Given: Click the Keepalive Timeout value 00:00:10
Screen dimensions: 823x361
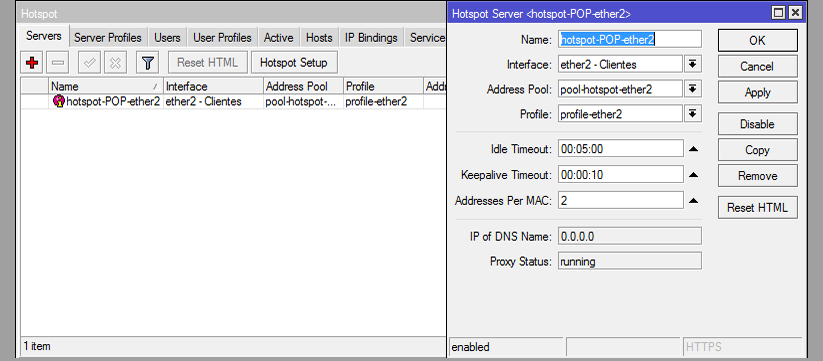Looking at the screenshot, I should (620, 175).
